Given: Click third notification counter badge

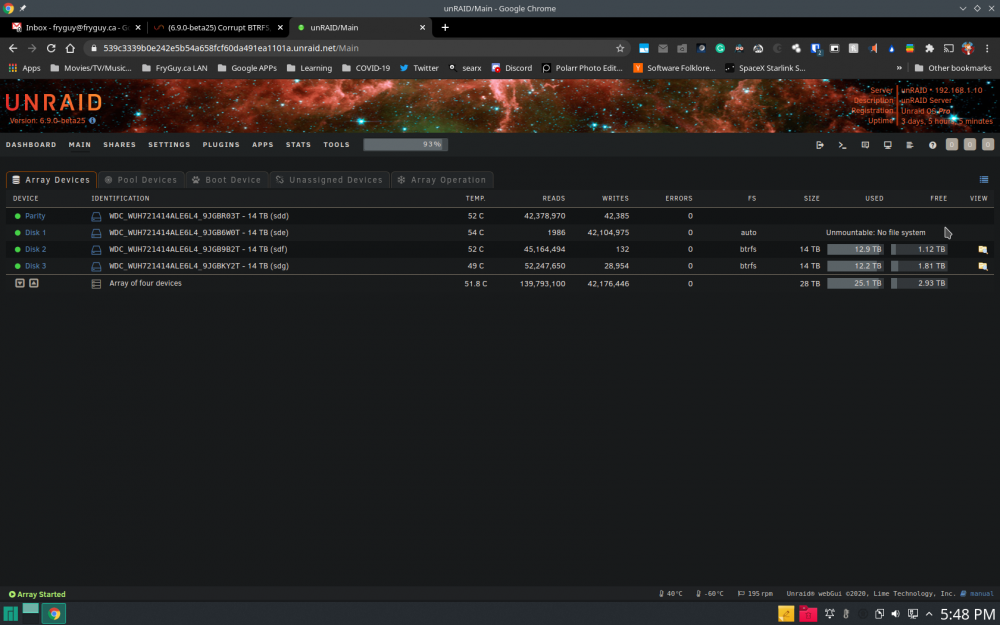Looking at the screenshot, I should pos(988,145).
